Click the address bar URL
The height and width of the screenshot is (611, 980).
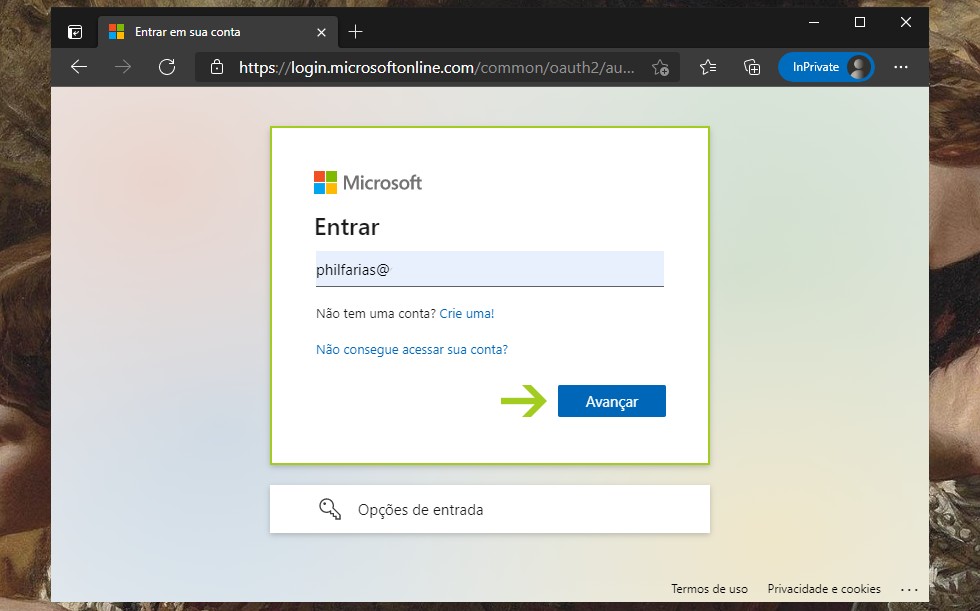pyautogui.click(x=436, y=67)
